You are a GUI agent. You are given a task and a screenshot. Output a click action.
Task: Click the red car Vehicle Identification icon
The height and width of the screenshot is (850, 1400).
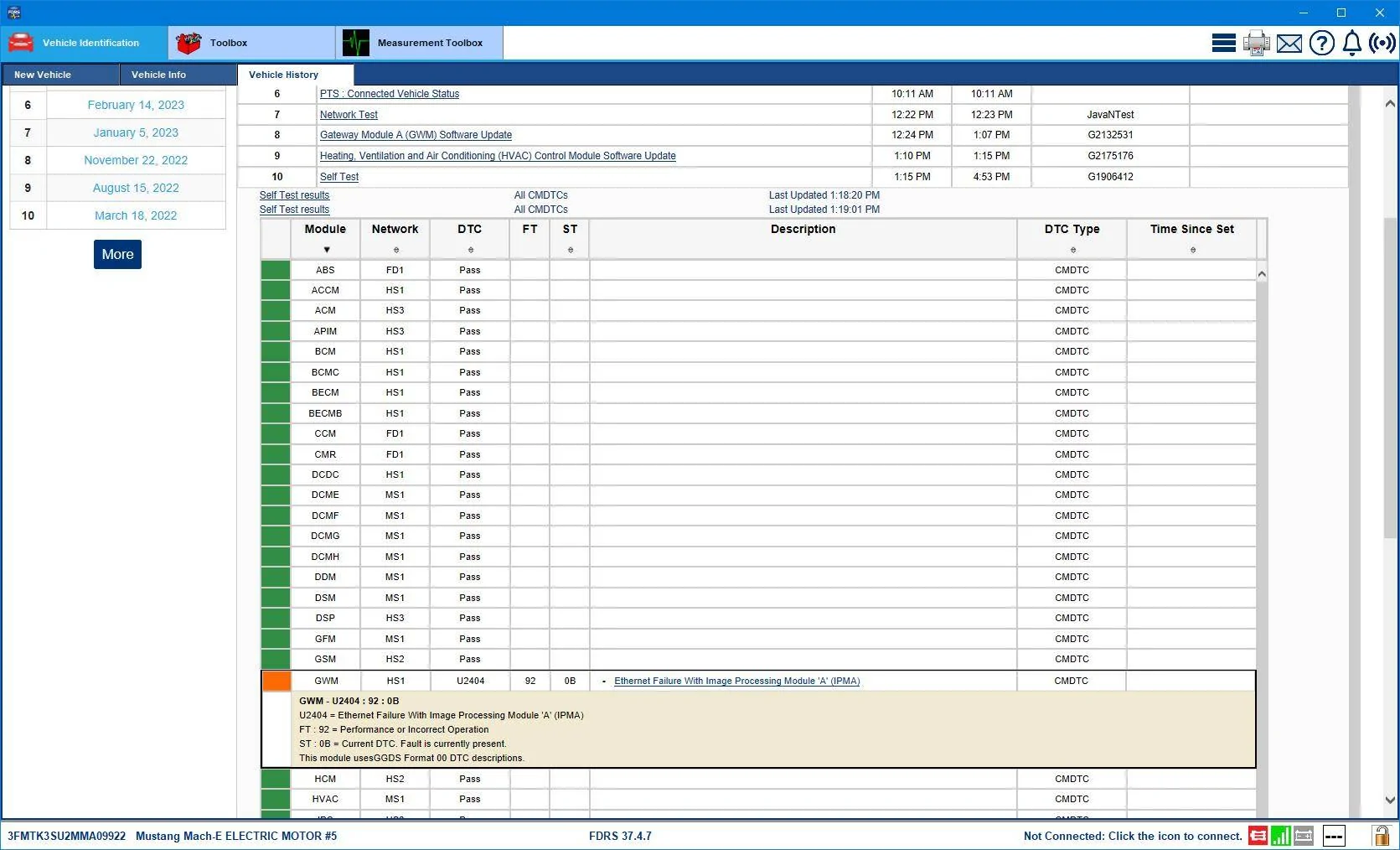[21, 42]
